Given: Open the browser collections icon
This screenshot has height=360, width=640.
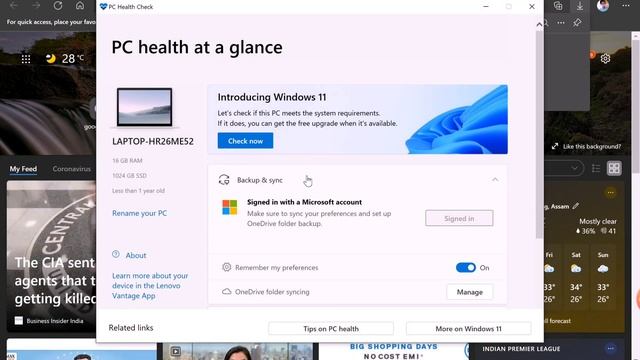Looking at the screenshot, I should tap(558, 6).
